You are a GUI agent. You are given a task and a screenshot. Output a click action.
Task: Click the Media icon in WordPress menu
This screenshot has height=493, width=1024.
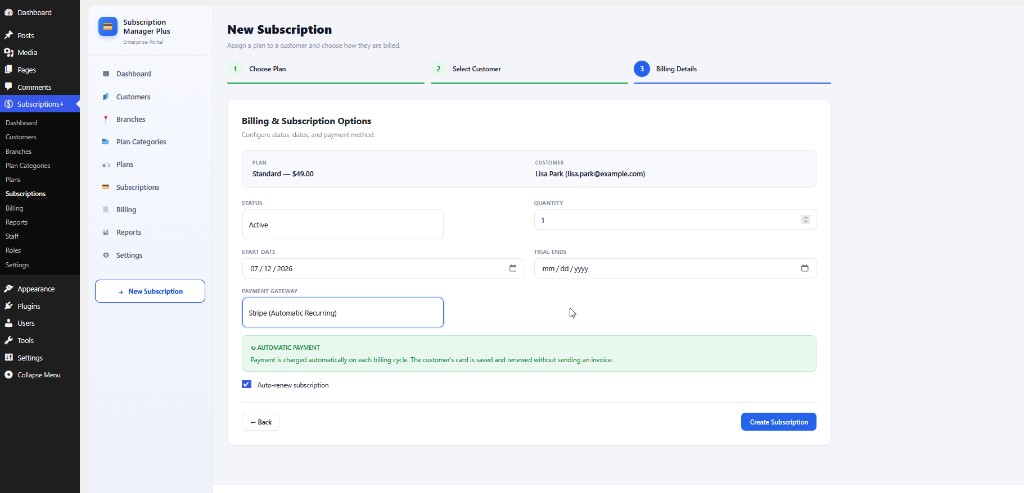[x=8, y=52]
